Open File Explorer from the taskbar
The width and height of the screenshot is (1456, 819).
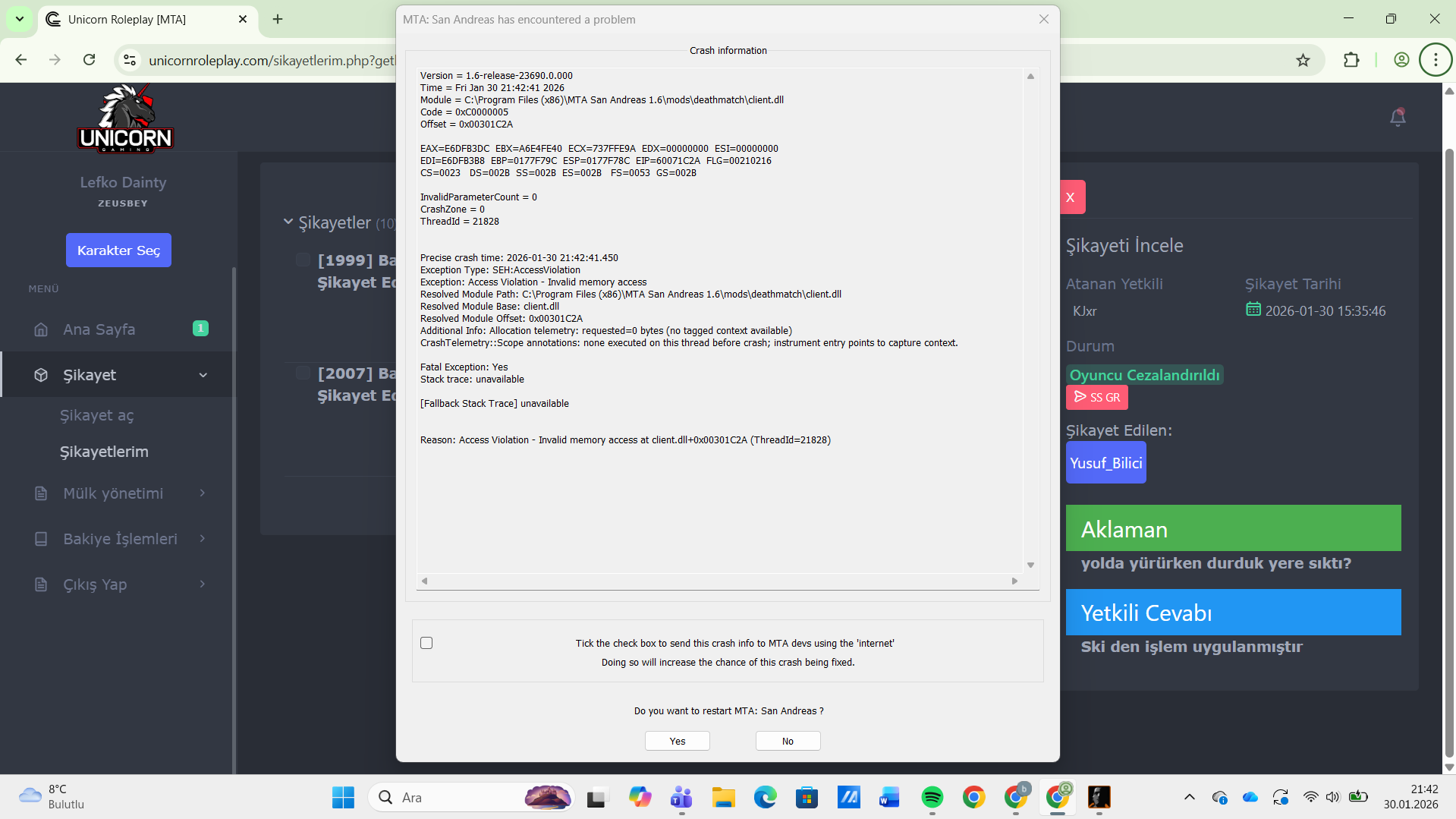723,797
